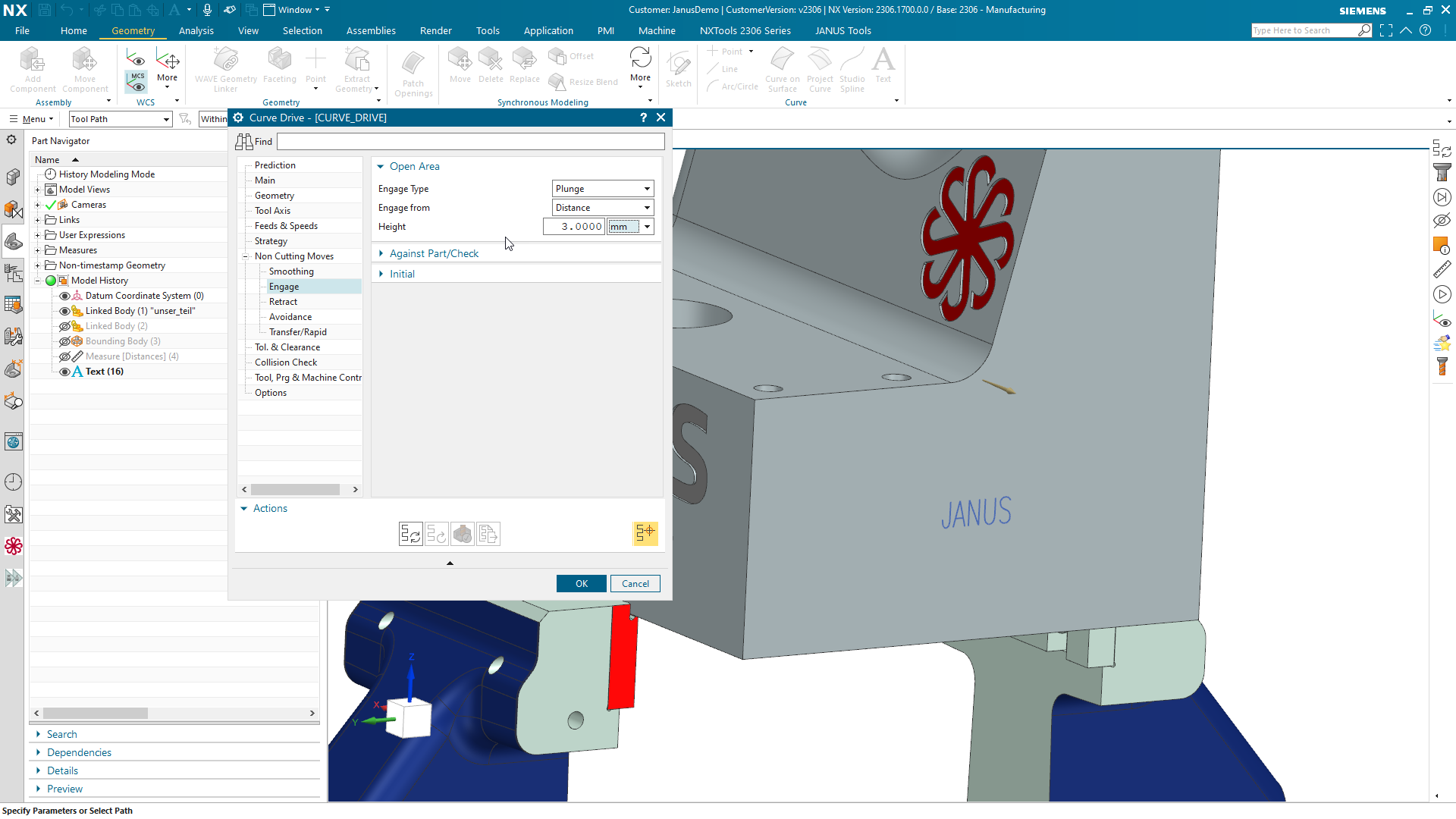Expand the Model Views tree node
The width and height of the screenshot is (1456, 819).
pos(38,190)
